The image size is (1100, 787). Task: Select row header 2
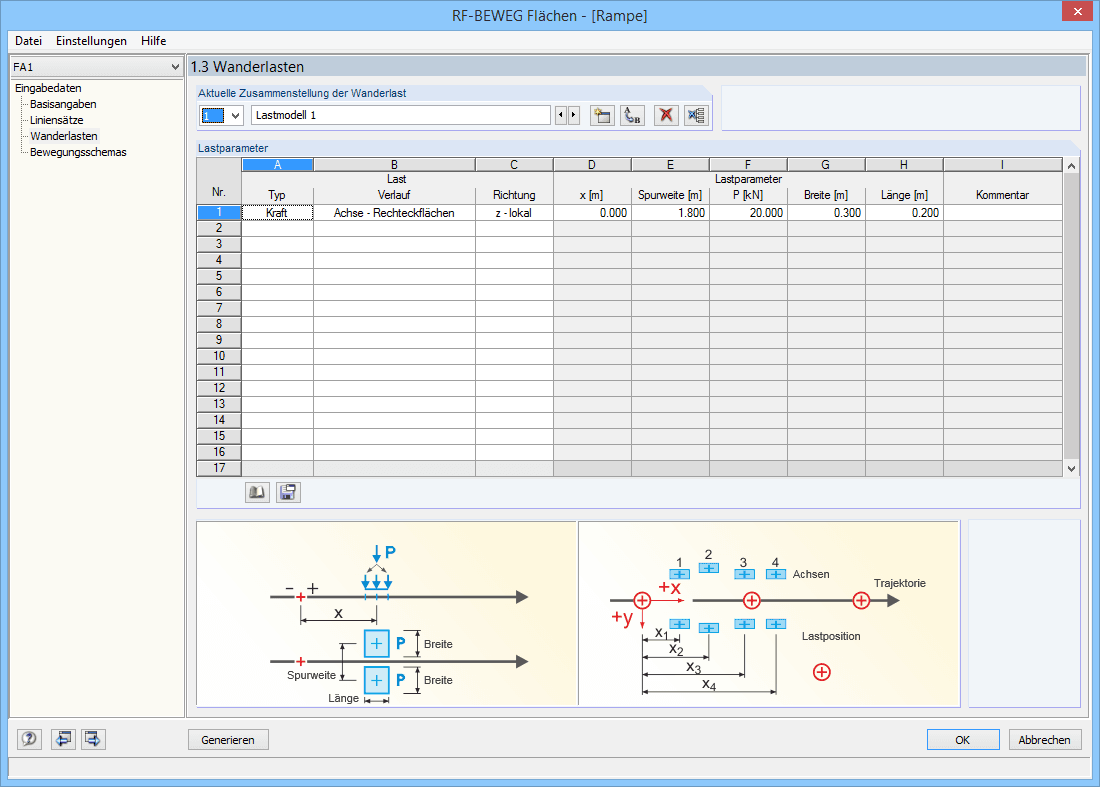coord(219,228)
